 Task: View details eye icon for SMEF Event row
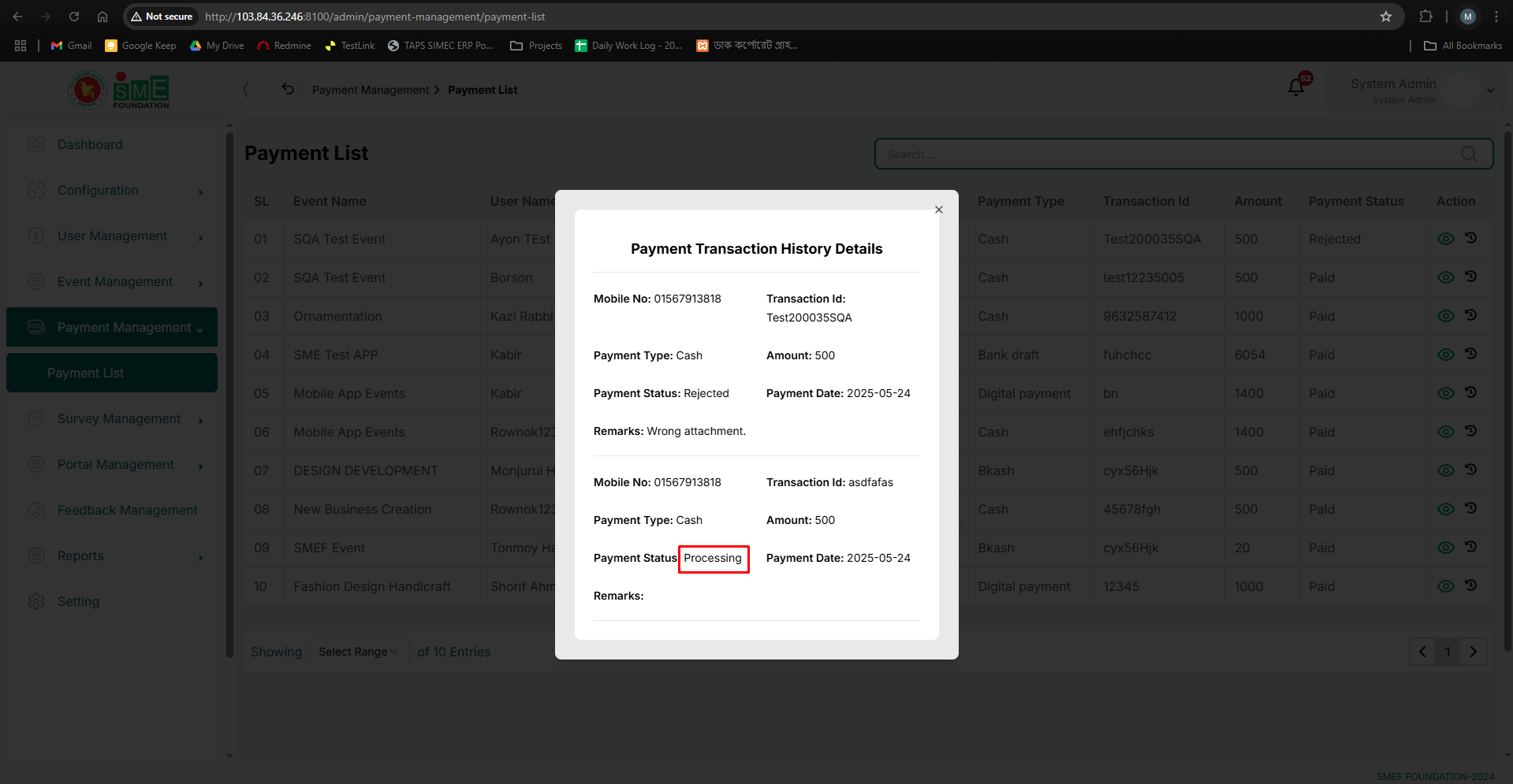pyautogui.click(x=1445, y=548)
